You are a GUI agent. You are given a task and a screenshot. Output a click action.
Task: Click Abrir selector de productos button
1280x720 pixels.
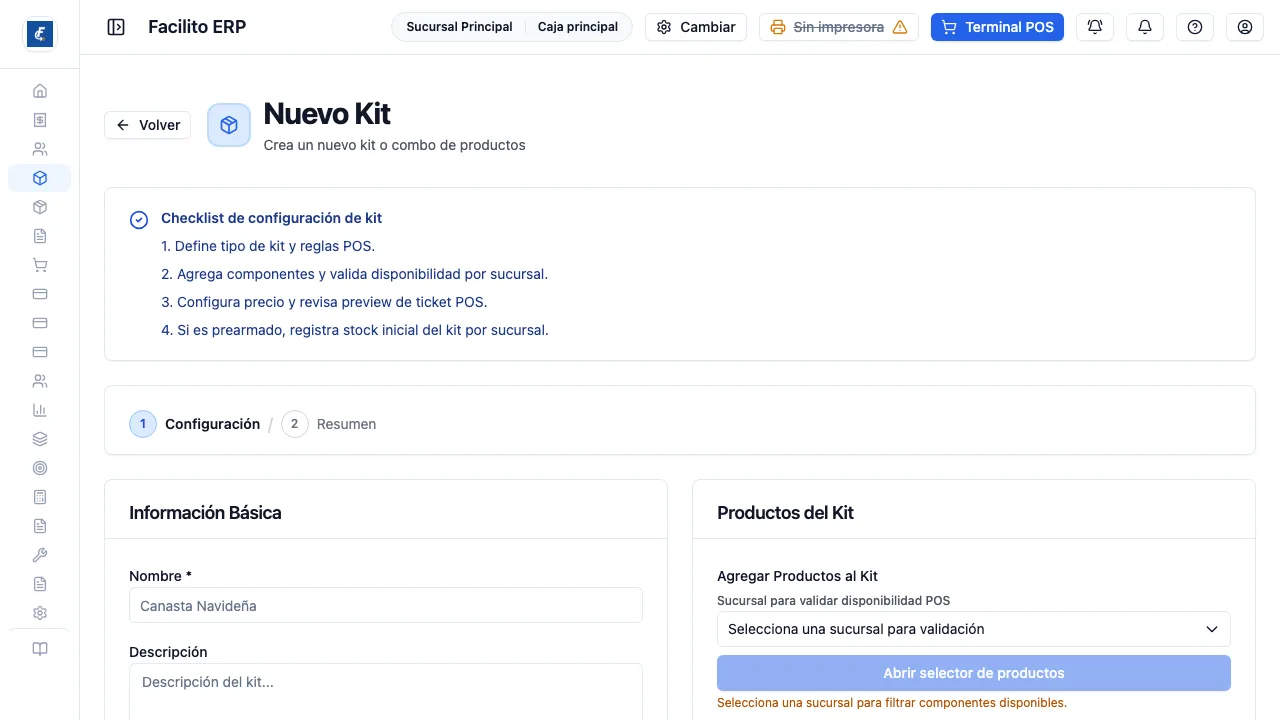coord(974,673)
